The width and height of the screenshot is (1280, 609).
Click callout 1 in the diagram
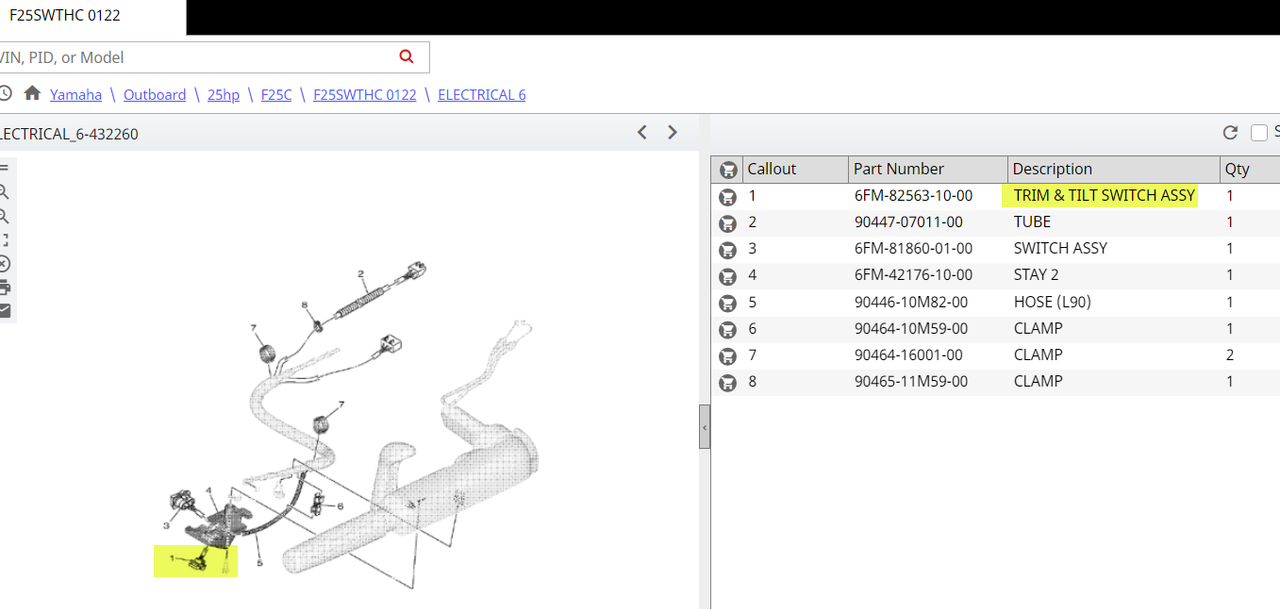click(x=172, y=560)
